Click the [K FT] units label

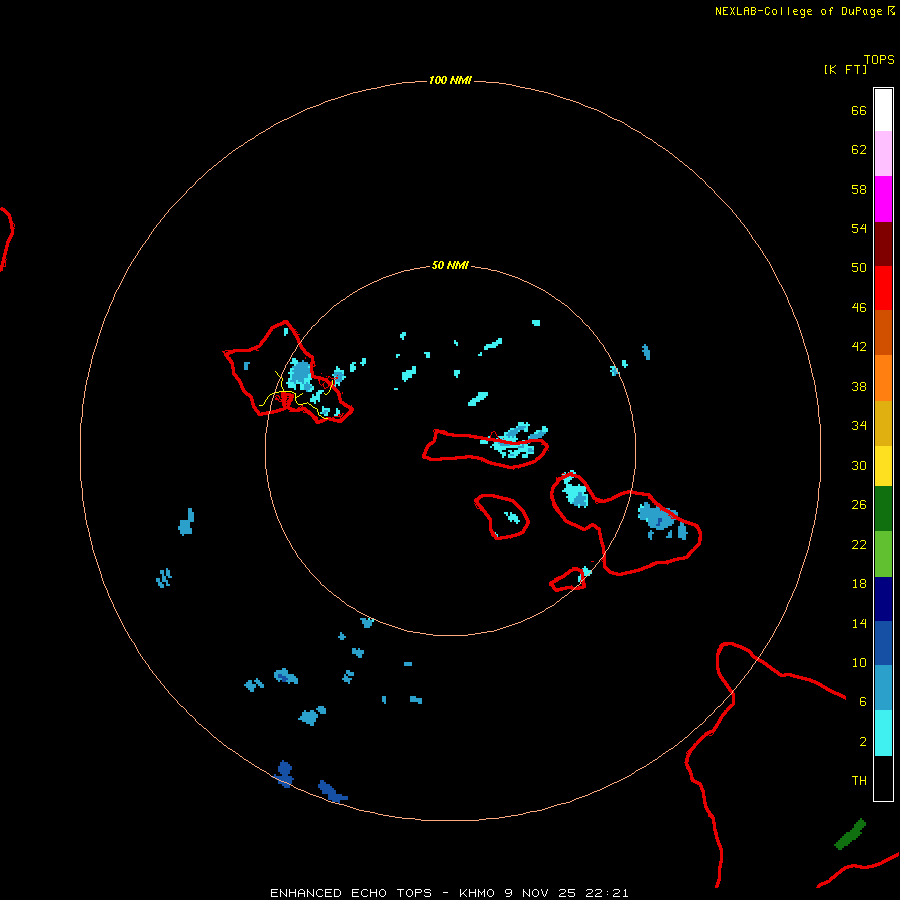tap(845, 69)
